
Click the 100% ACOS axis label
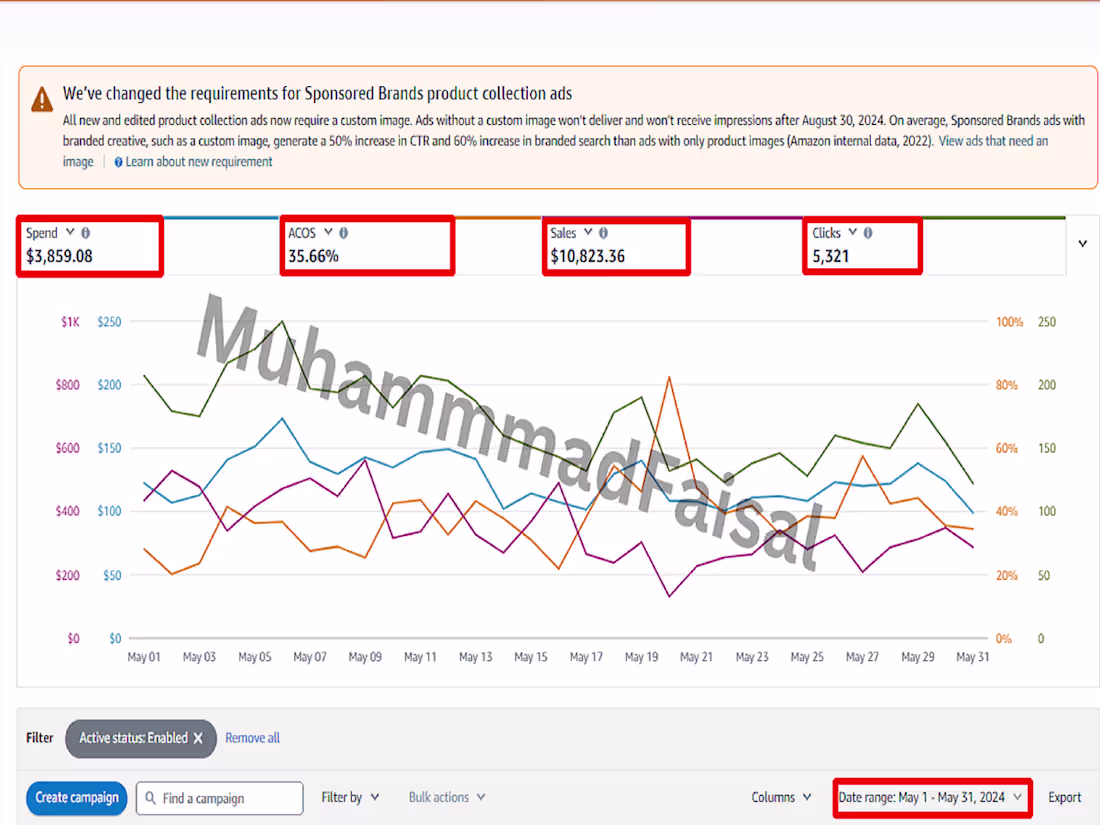[1010, 322]
